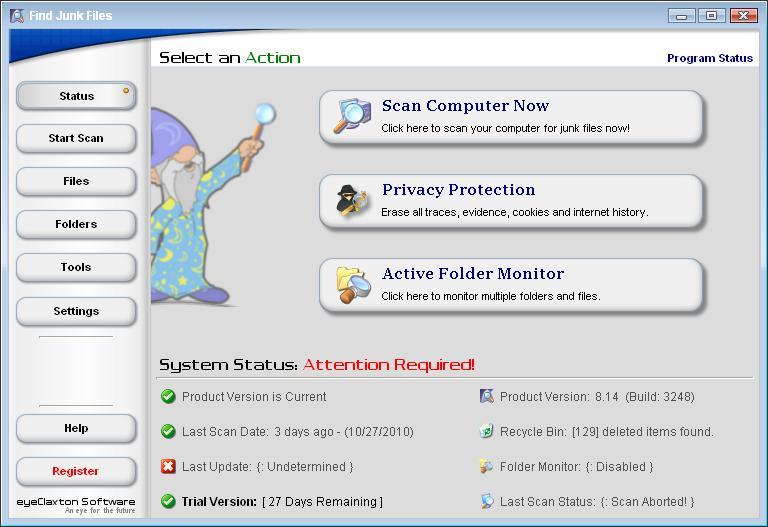Click the Last Scan Status icon
768x527 pixels.
click(487, 501)
